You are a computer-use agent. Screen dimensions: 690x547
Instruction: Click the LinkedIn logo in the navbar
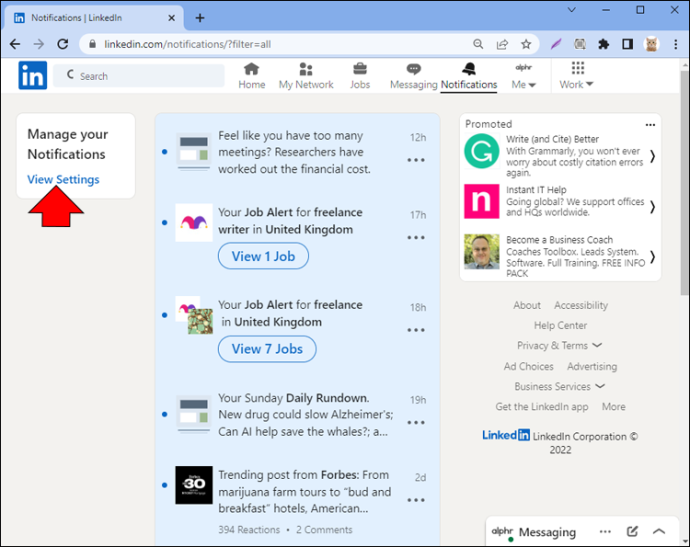pos(33,75)
